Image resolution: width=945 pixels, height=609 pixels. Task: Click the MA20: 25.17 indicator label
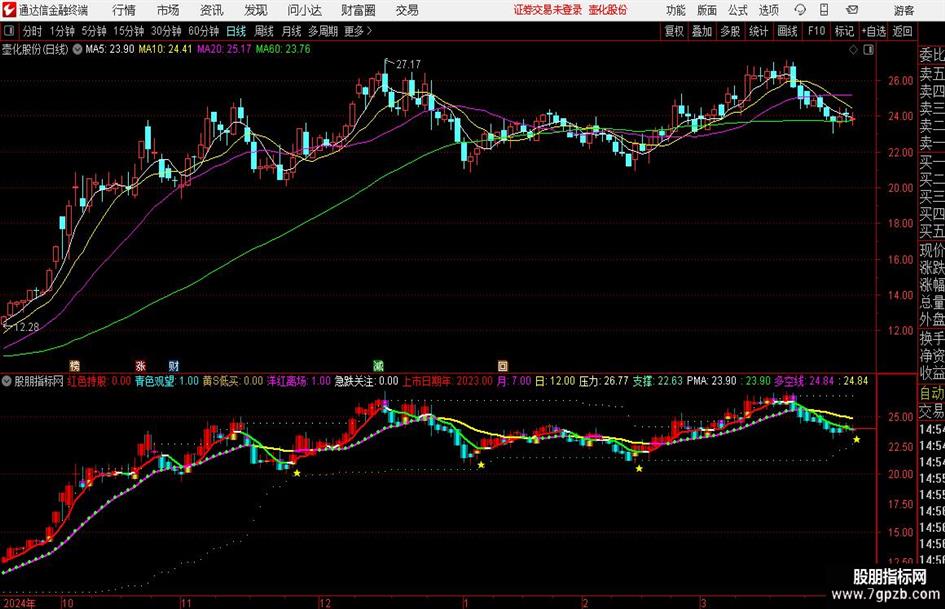[x=224, y=49]
